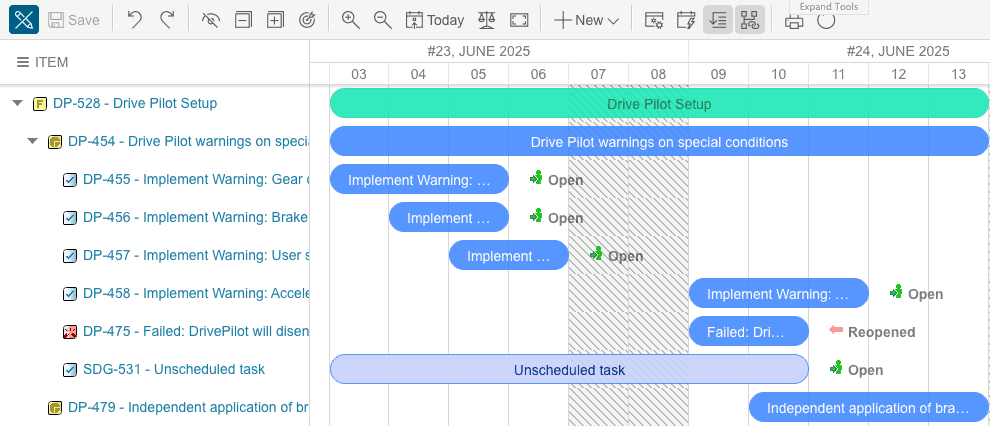
Task: Print the Gantt chart
Action: (x=794, y=21)
